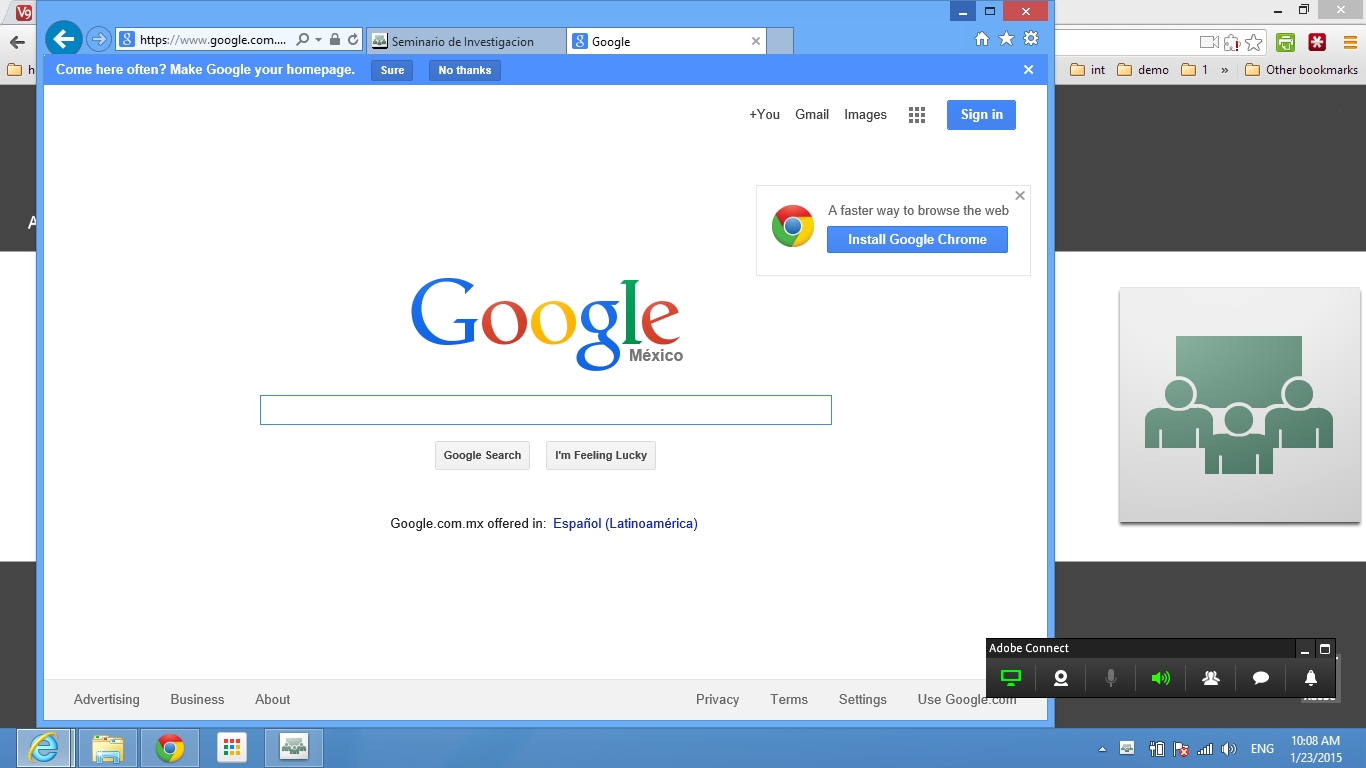This screenshot has width=1366, height=768.
Task: Dismiss the homepage promo bar
Action: pos(1028,70)
